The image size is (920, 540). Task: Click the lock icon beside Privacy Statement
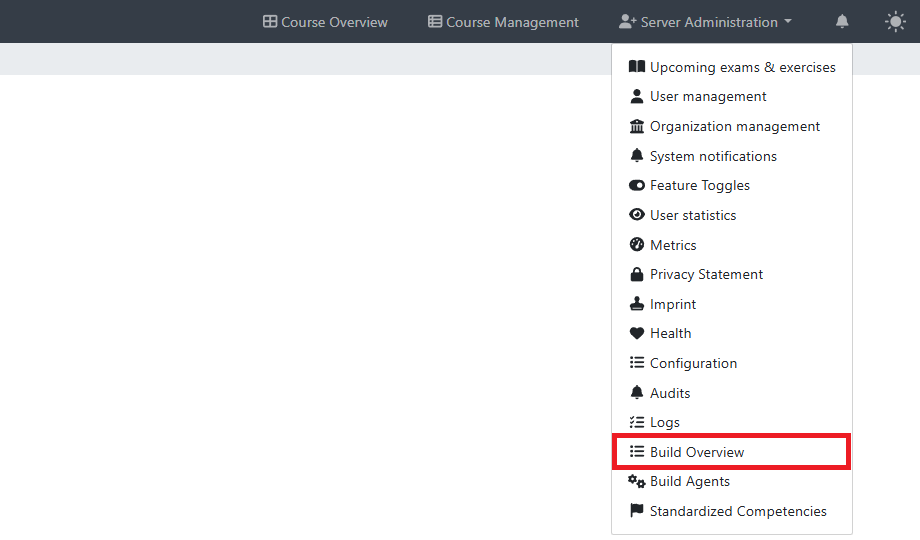point(637,274)
